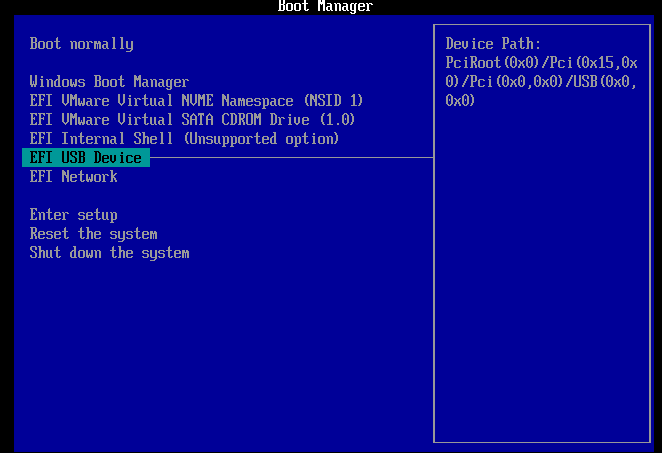
Task: Select EFI Internal Shell boot option
Action: 184,139
